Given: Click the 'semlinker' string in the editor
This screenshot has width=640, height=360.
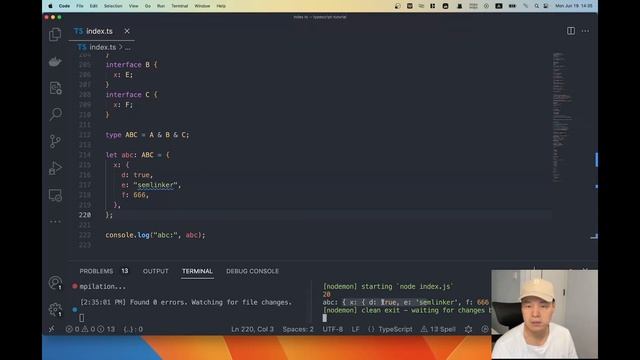Looking at the screenshot, I should pos(156,185).
